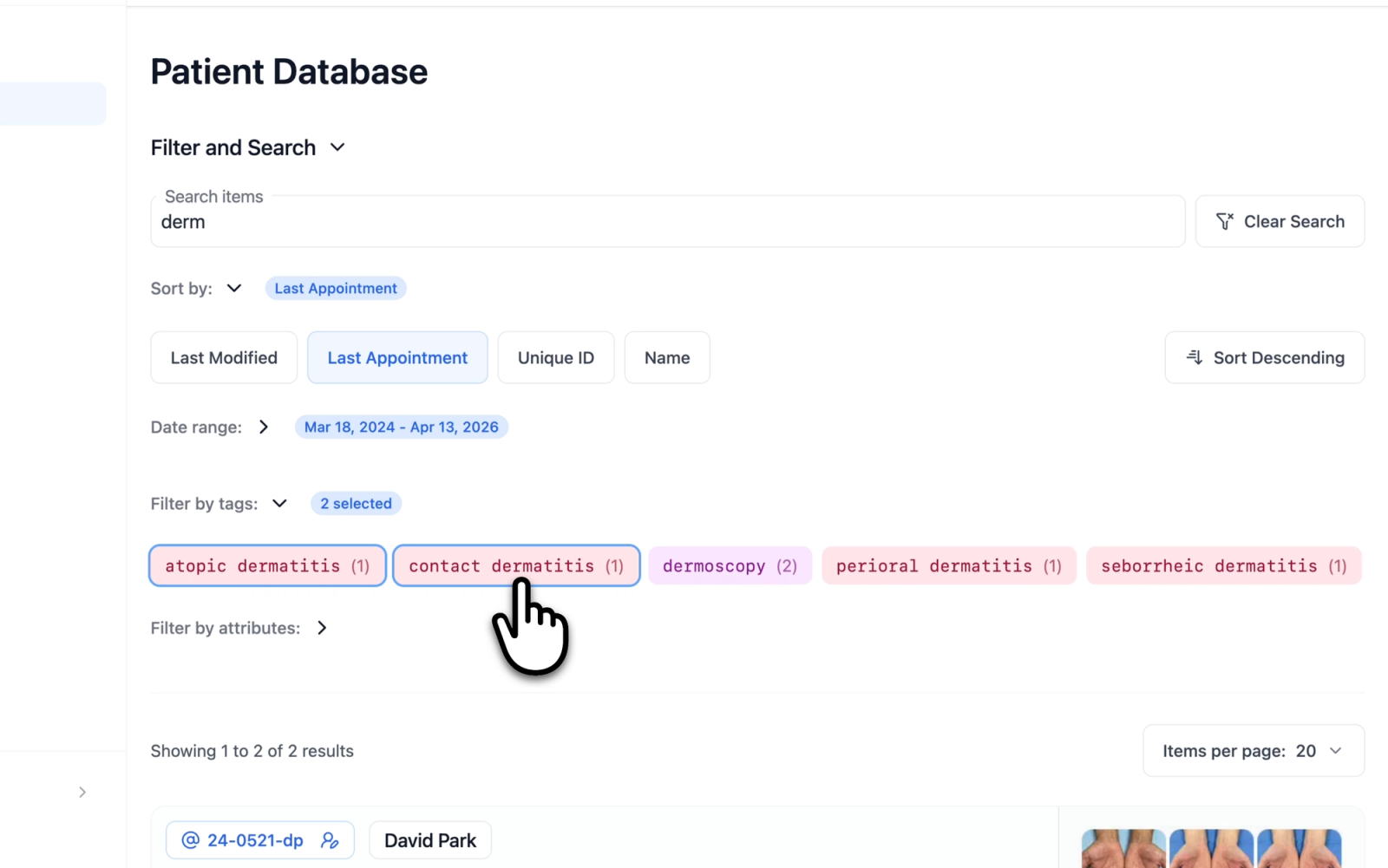
Task: Select Name sort option
Action: tap(667, 357)
